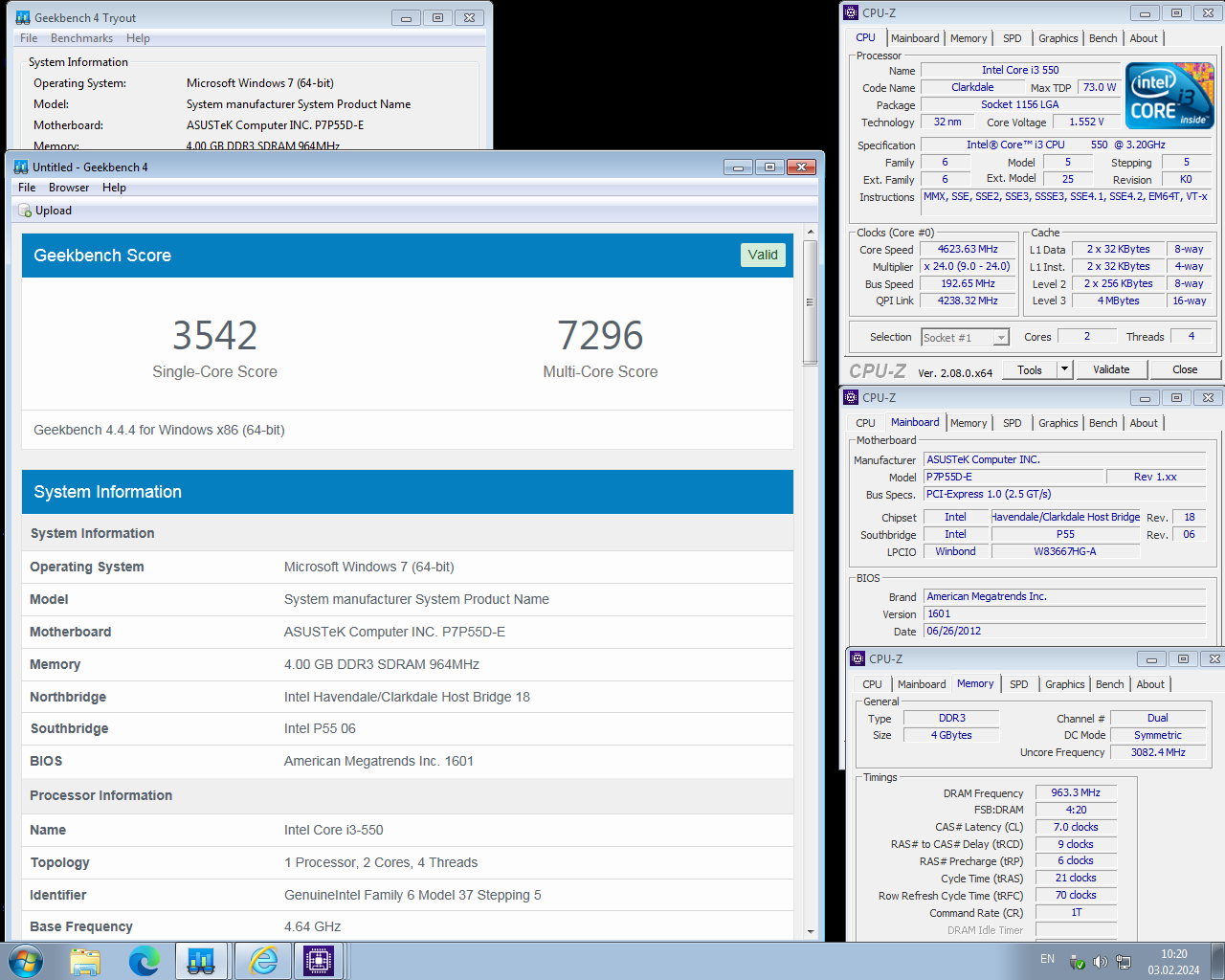Click the BIOS Version field 1601
This screenshot has height=980, width=1225.
(1064, 614)
